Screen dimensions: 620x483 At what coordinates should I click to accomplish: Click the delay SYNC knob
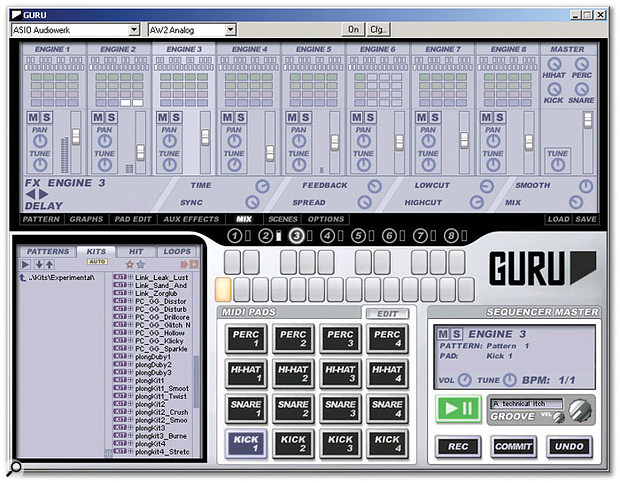coord(252,203)
